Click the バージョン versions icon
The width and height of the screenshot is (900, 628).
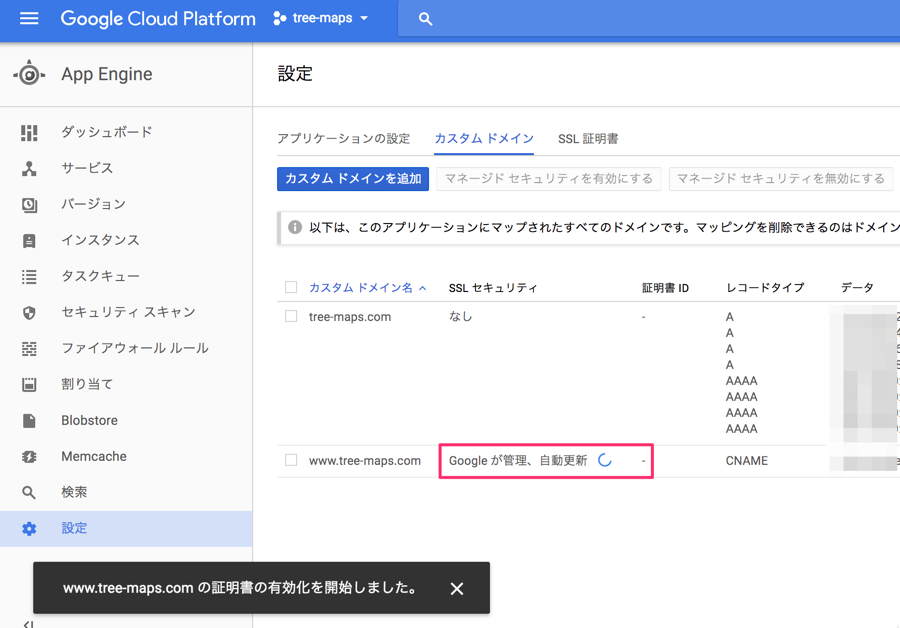(29, 205)
